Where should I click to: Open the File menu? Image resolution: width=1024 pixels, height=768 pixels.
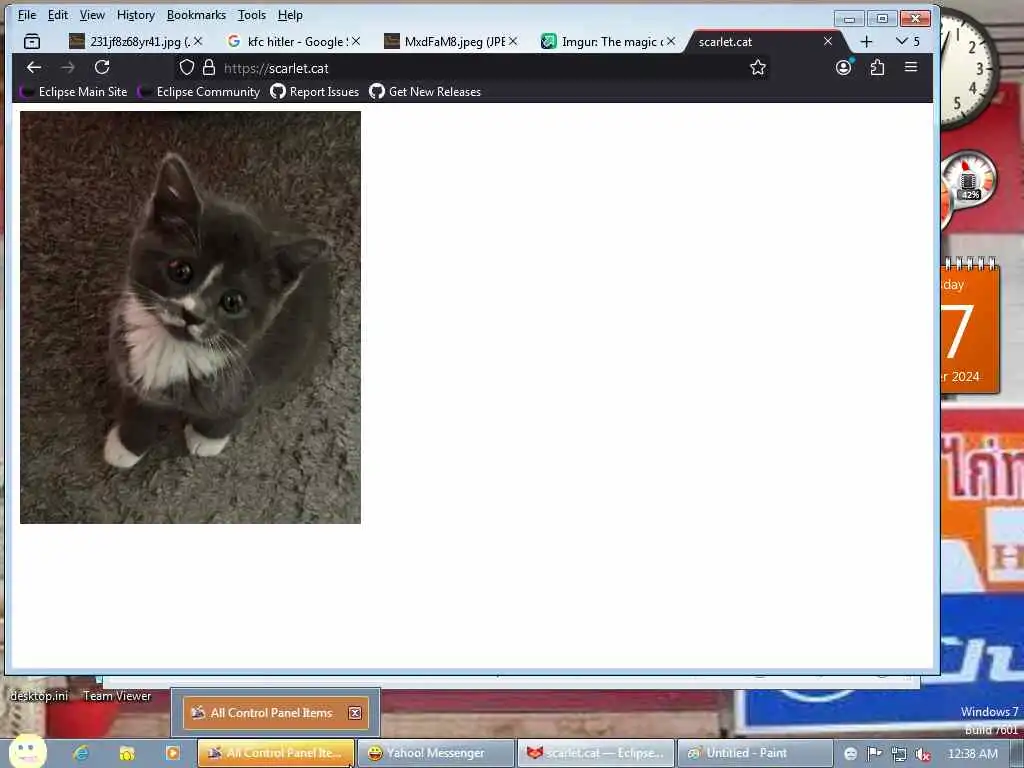(27, 14)
